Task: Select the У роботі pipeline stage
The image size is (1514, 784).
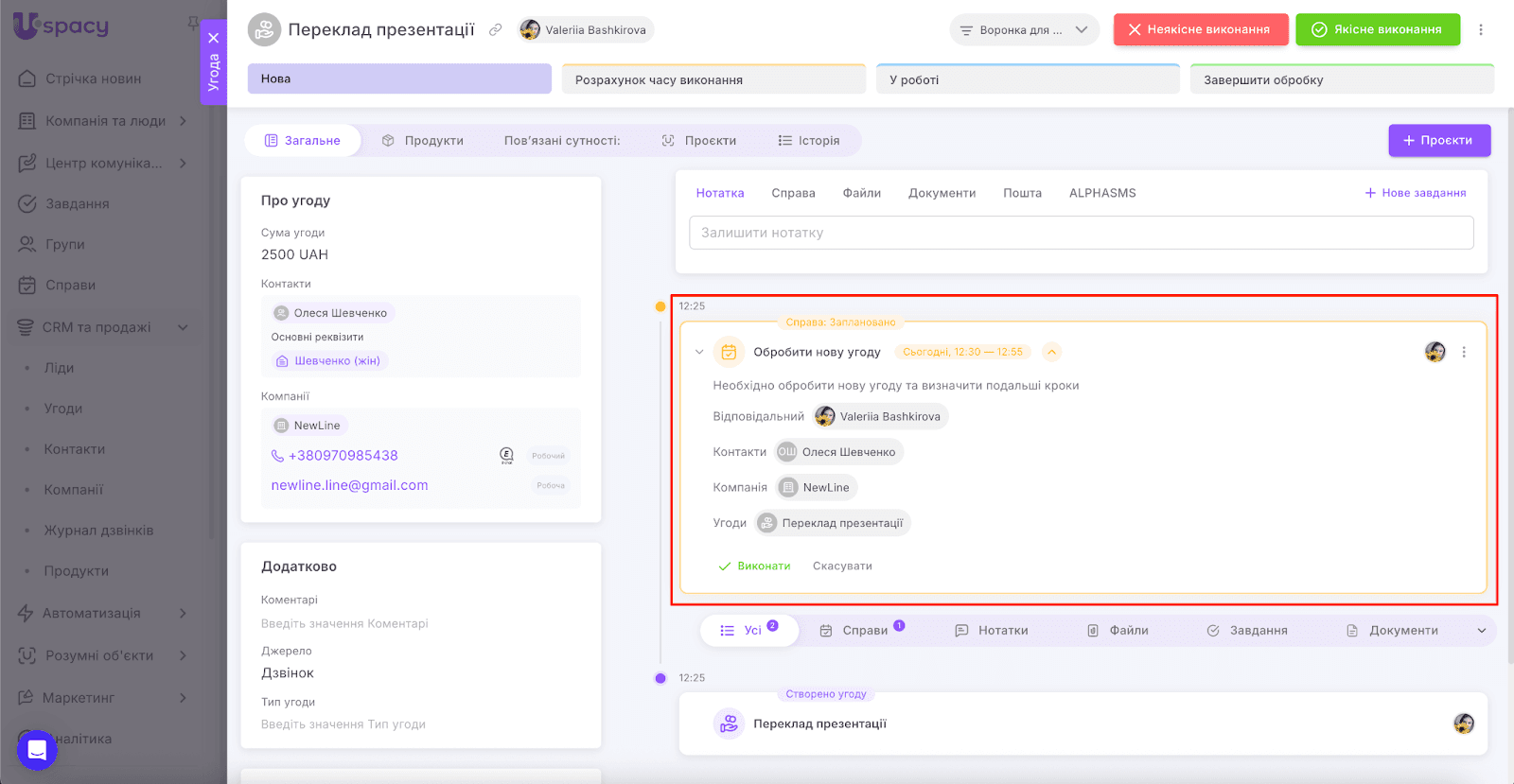Action: pos(1028,79)
